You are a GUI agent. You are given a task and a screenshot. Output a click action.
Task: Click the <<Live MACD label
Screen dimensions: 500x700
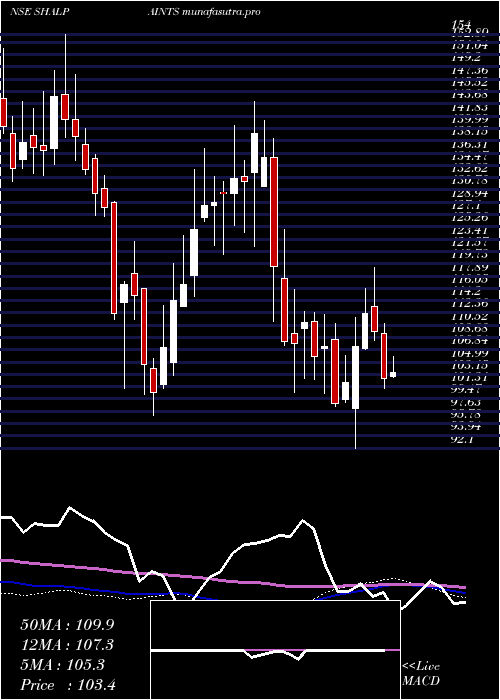(x=421, y=674)
